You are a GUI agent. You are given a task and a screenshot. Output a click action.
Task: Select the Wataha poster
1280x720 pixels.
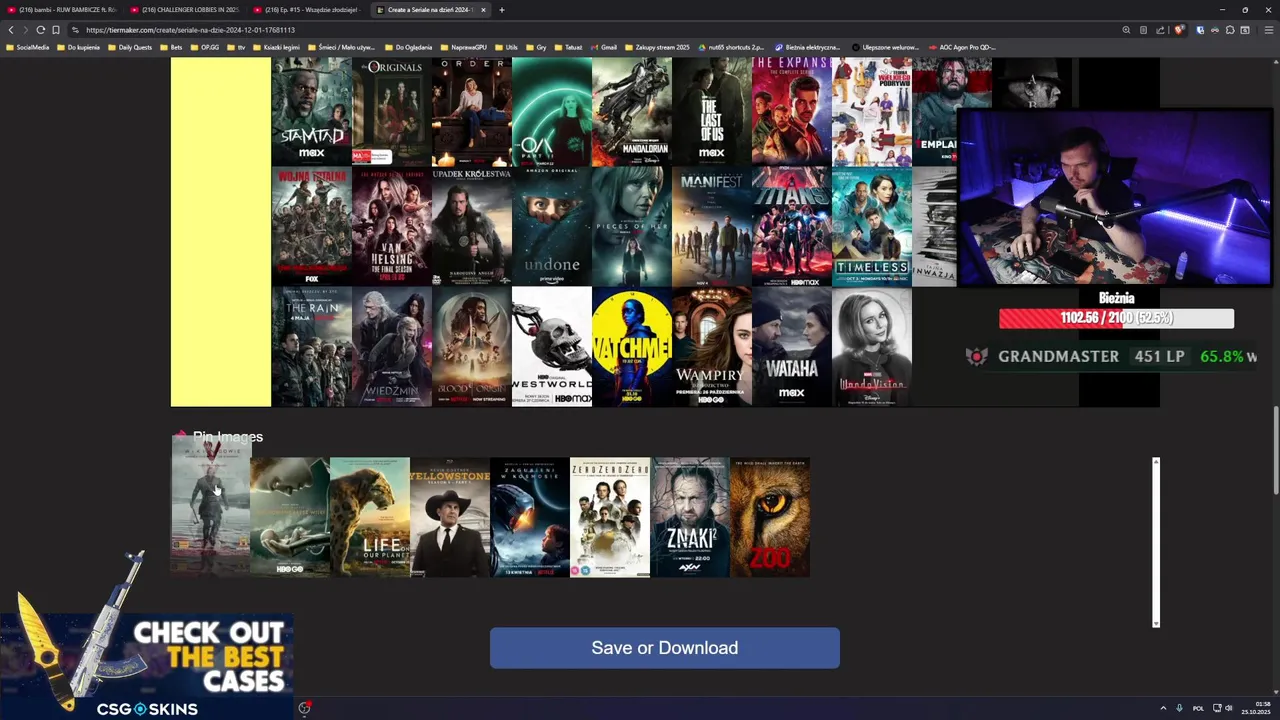pyautogui.click(x=791, y=347)
